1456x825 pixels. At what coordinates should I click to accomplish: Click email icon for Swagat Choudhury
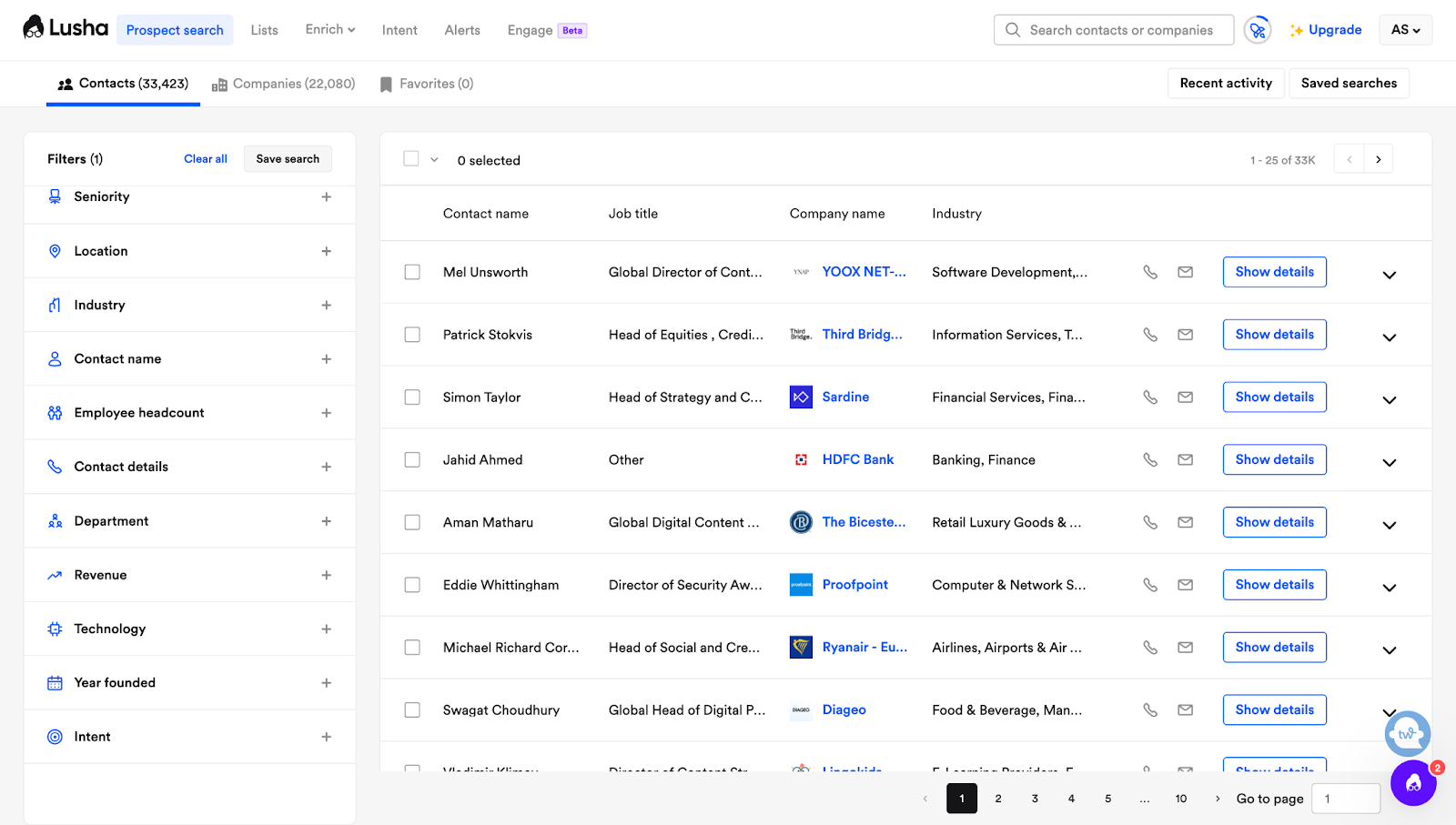tap(1185, 710)
